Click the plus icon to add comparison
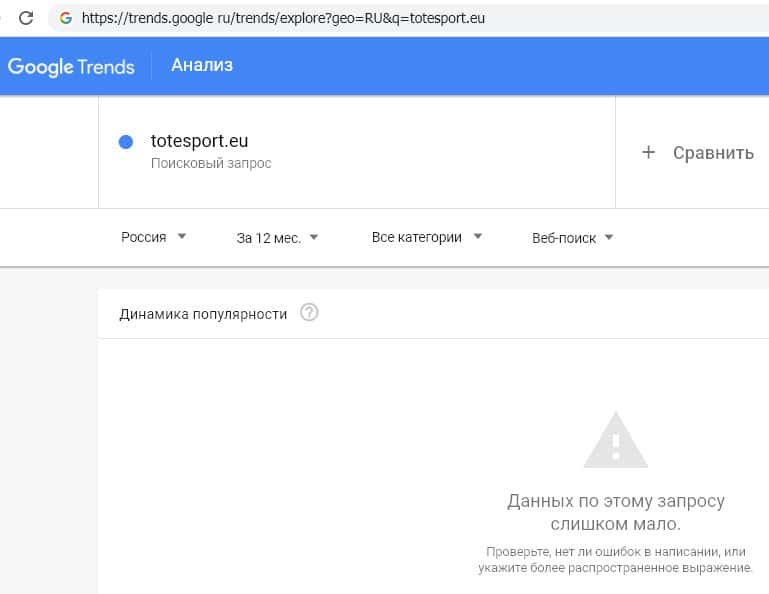769x594 pixels. (648, 152)
